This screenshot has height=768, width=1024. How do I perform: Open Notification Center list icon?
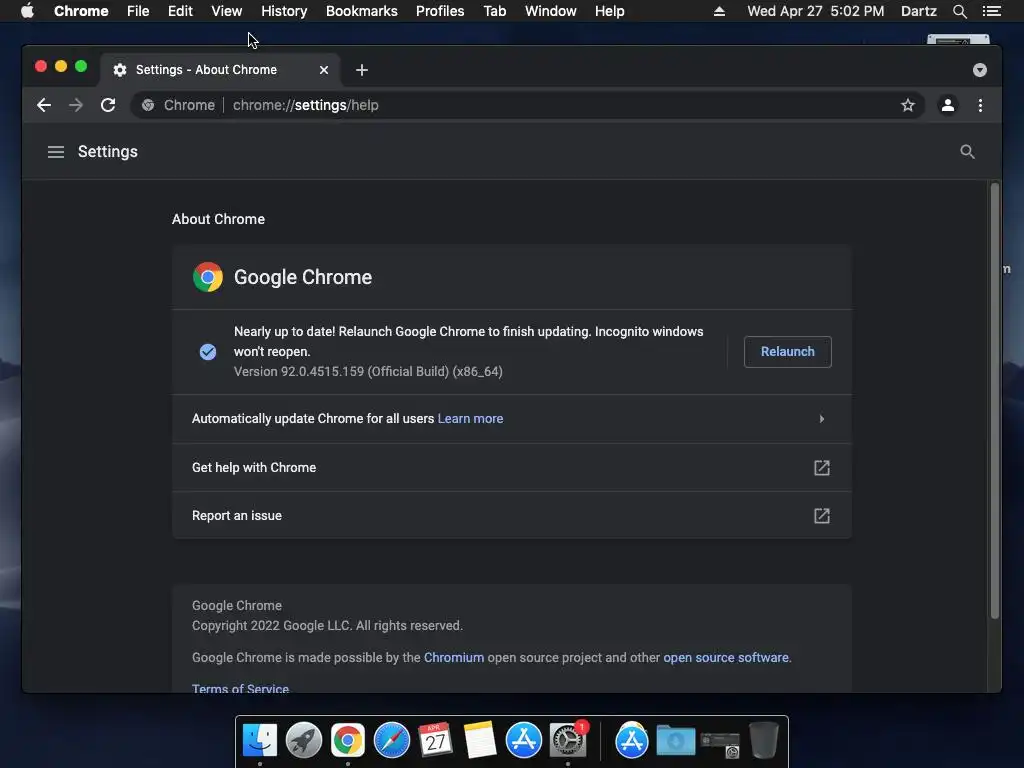point(992,11)
